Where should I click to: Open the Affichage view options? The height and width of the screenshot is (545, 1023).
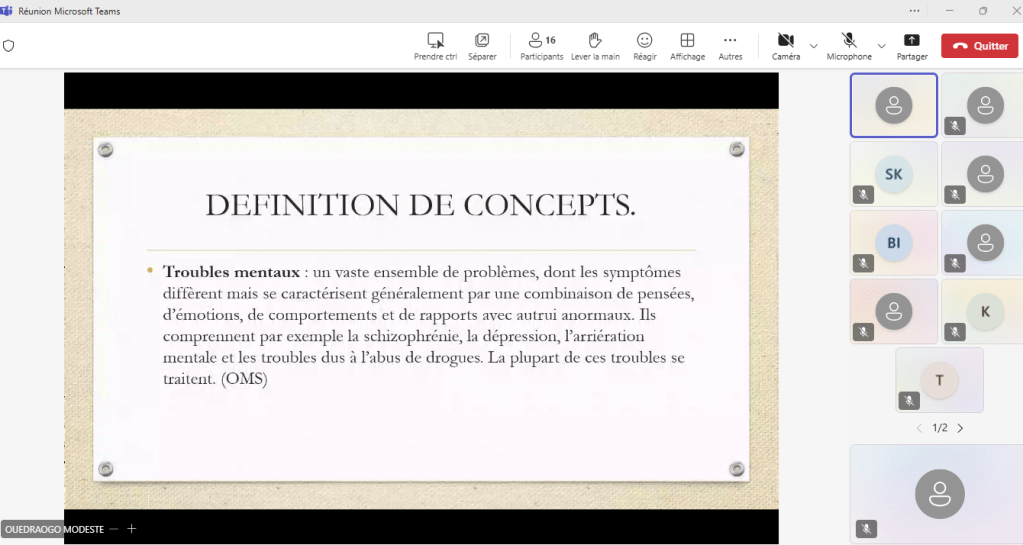tap(687, 41)
